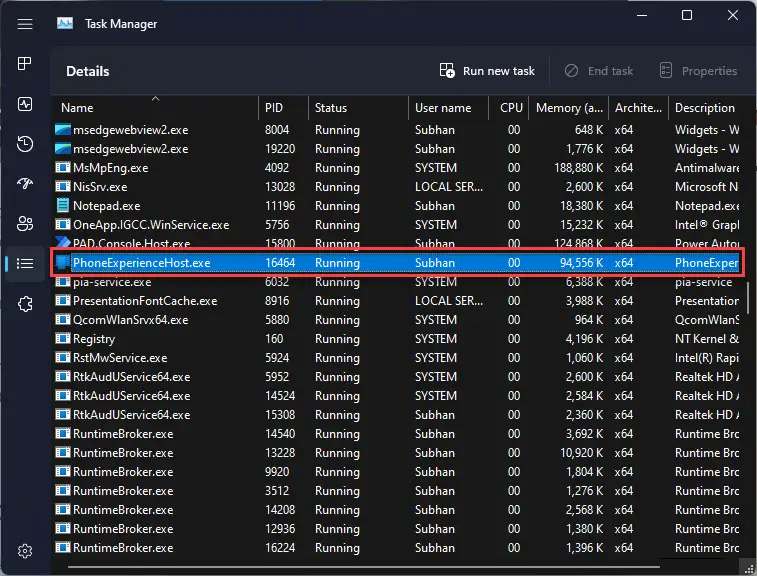Sort by the PID column header
The image size is (757, 576).
click(283, 108)
